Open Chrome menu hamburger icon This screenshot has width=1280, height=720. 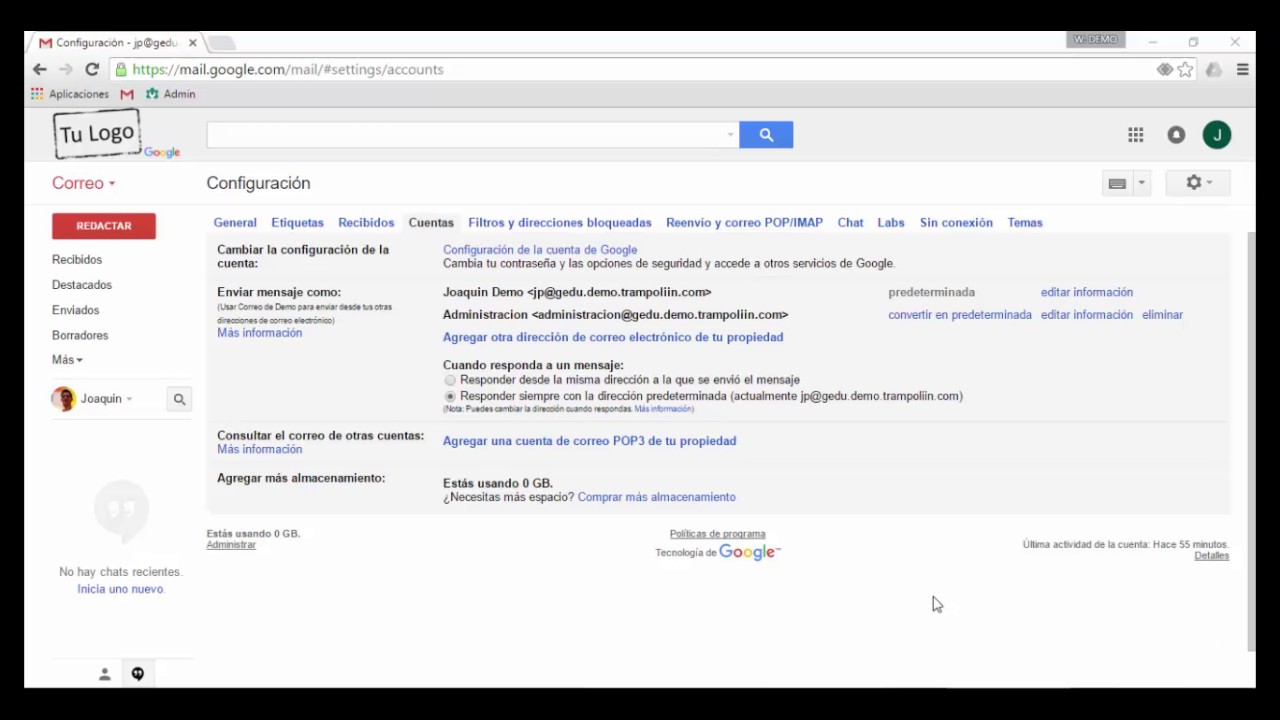tap(1242, 70)
